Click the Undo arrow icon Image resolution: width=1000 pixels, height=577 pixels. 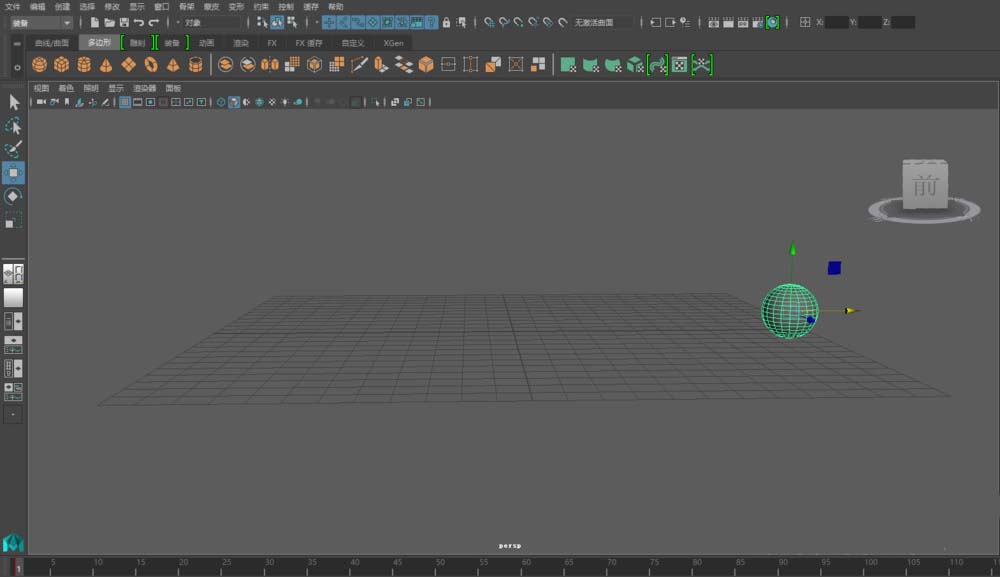click(139, 22)
